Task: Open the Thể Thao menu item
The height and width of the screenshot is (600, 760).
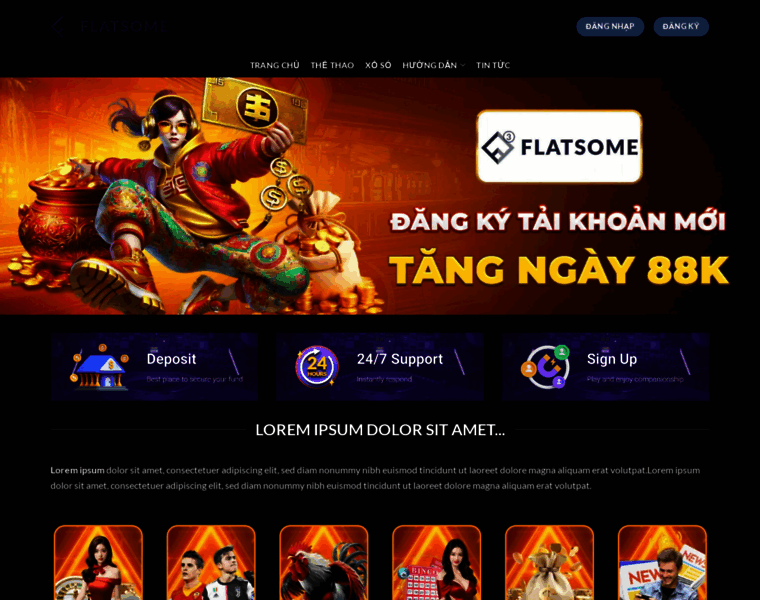Action: click(x=332, y=65)
